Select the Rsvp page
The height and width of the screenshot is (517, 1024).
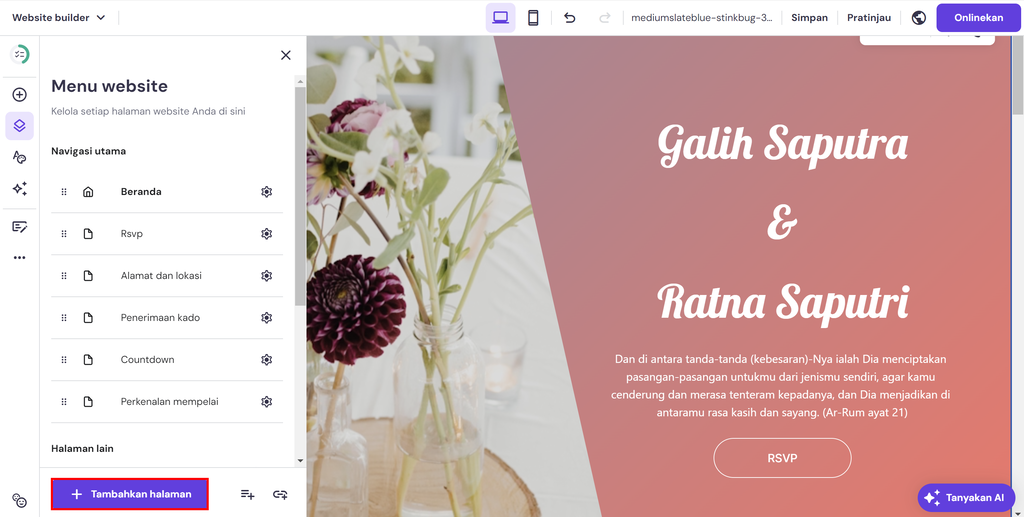point(167,234)
